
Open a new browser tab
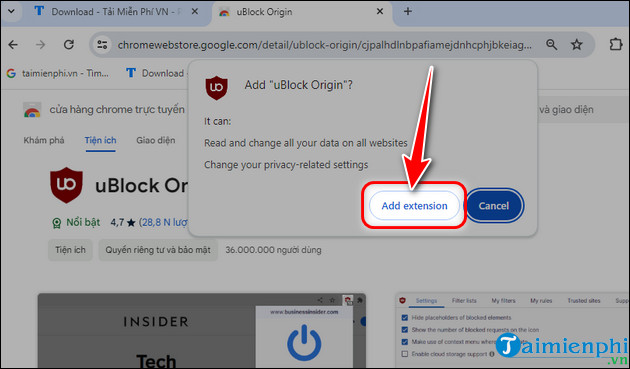[x=408, y=11]
